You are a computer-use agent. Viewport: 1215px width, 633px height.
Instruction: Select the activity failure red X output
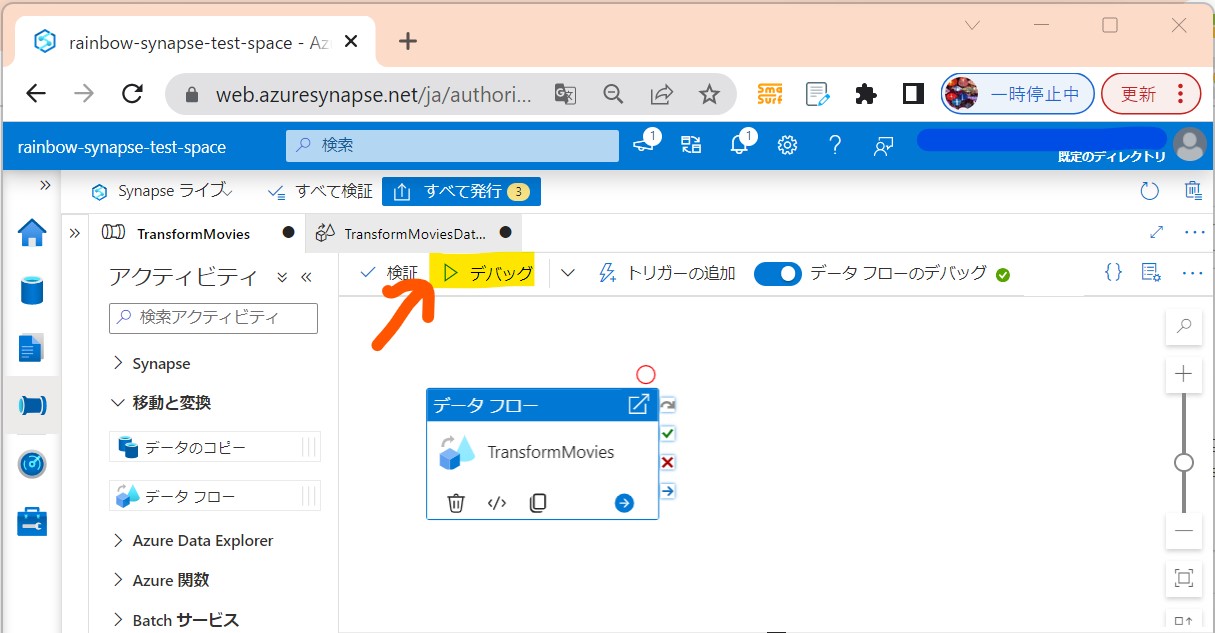point(668,462)
